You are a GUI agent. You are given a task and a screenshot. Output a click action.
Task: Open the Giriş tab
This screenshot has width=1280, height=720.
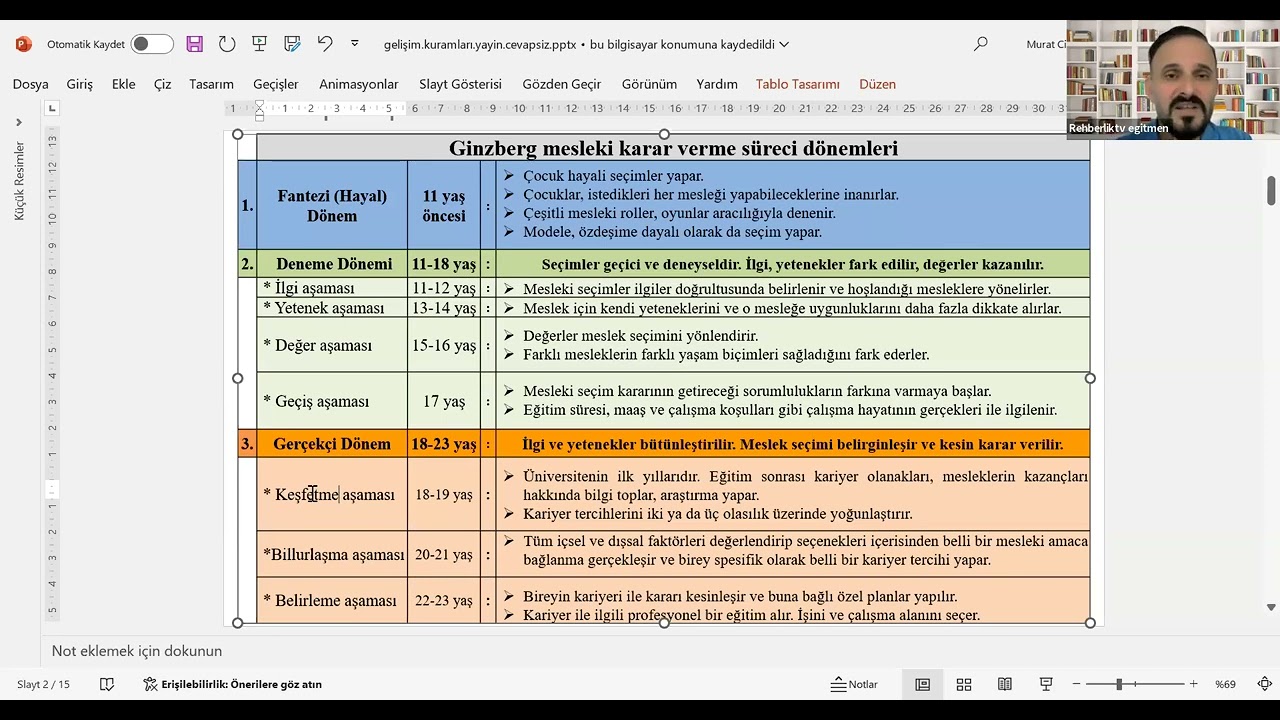(80, 84)
